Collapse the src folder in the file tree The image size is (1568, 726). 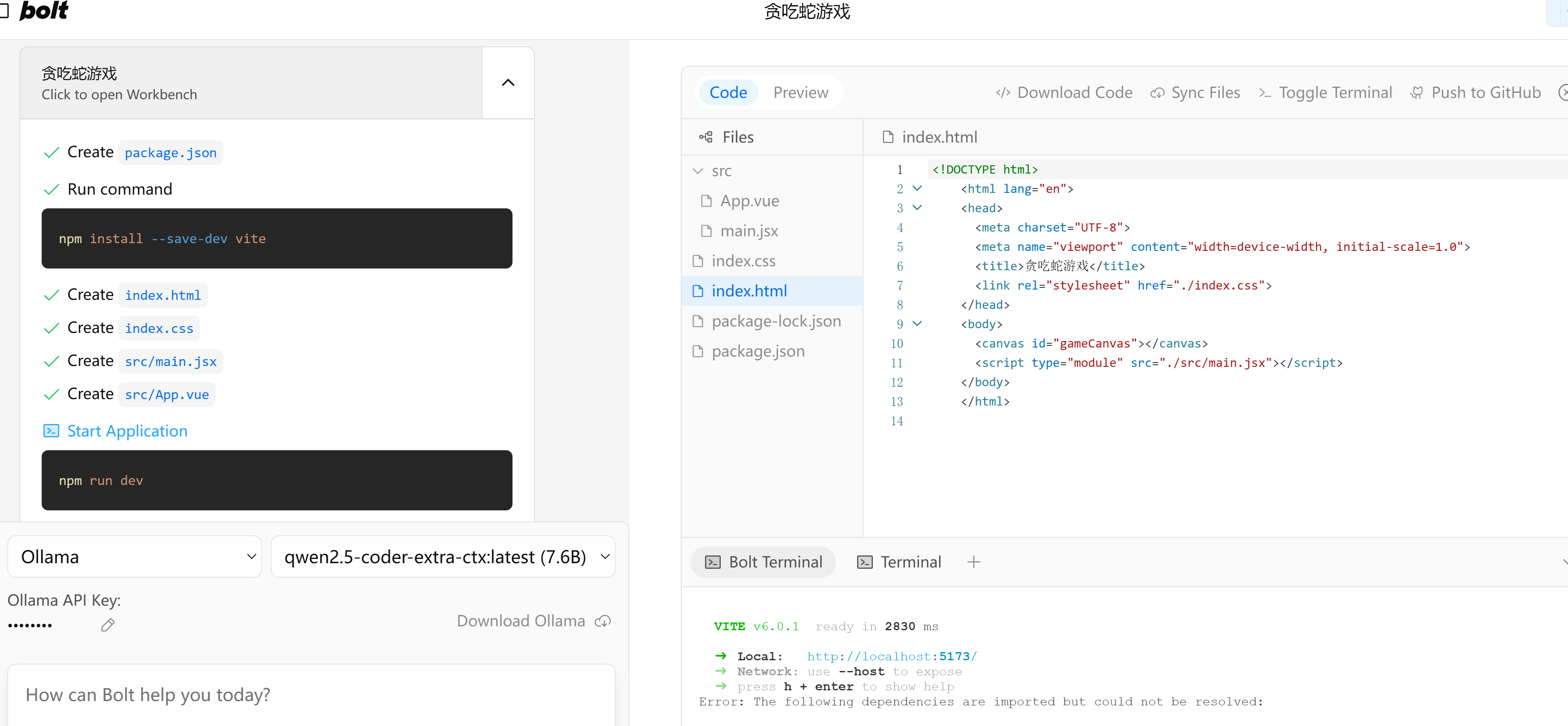pos(698,171)
